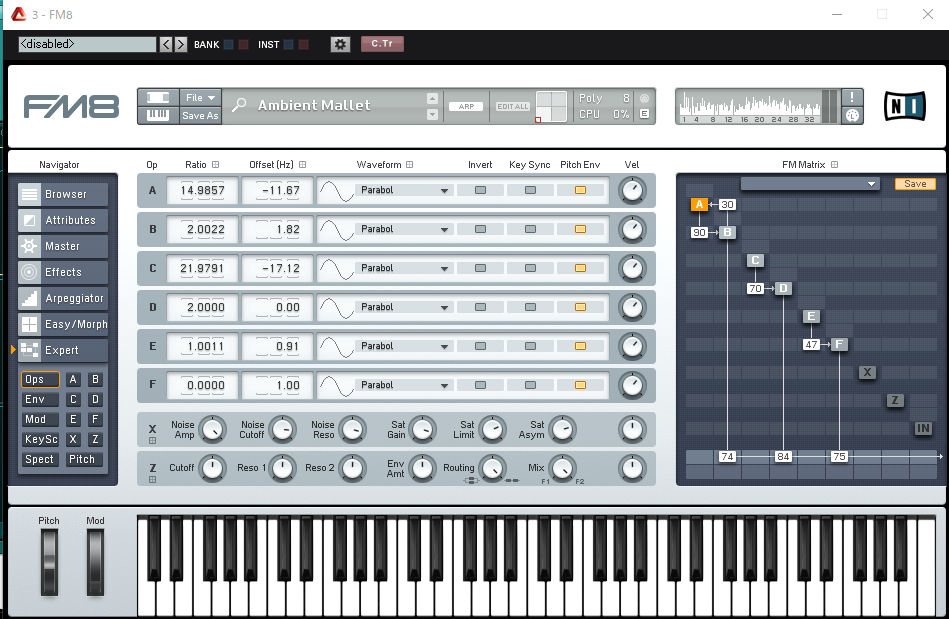Switch to the Env expert tab
Image resolution: width=949 pixels, height=619 pixels.
40,399
